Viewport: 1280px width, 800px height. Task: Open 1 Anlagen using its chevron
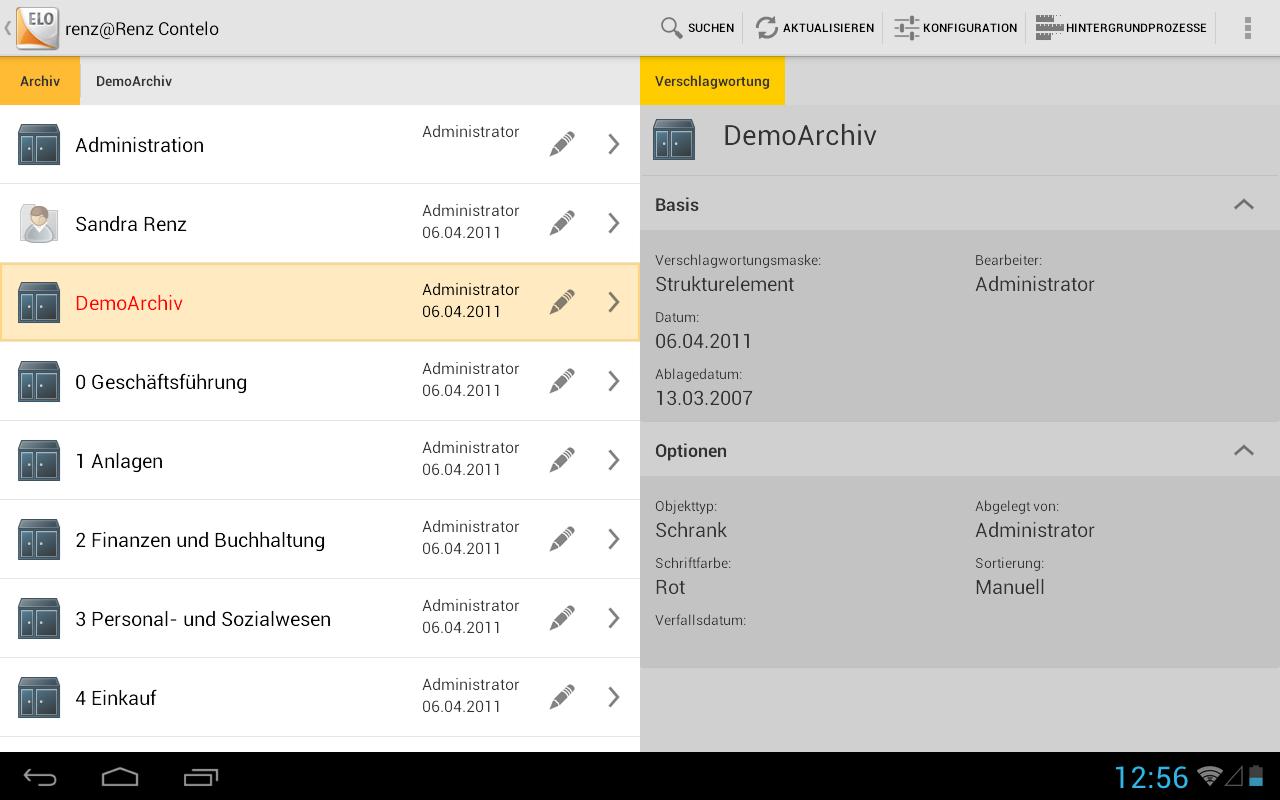pos(614,460)
